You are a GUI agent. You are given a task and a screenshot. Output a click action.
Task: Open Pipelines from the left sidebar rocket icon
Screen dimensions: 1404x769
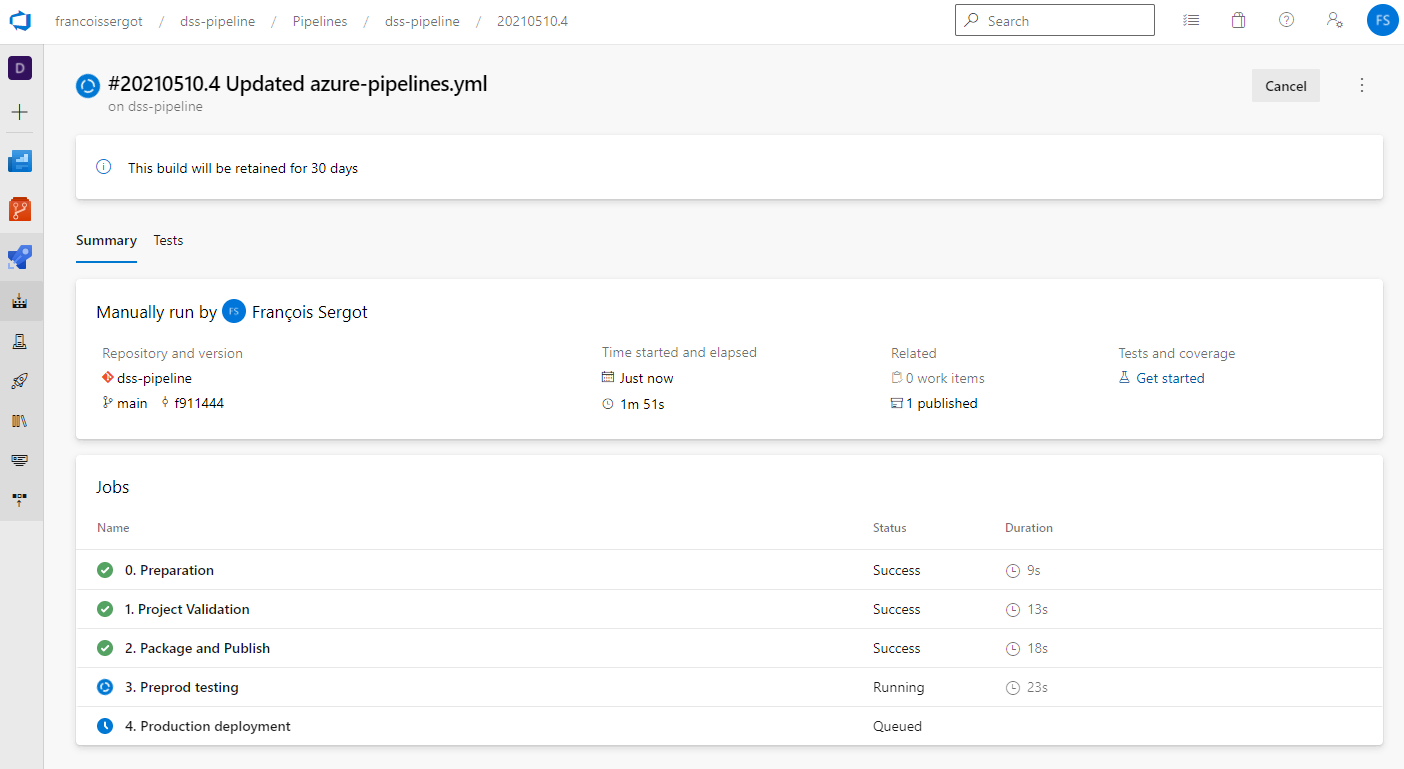tap(20, 257)
